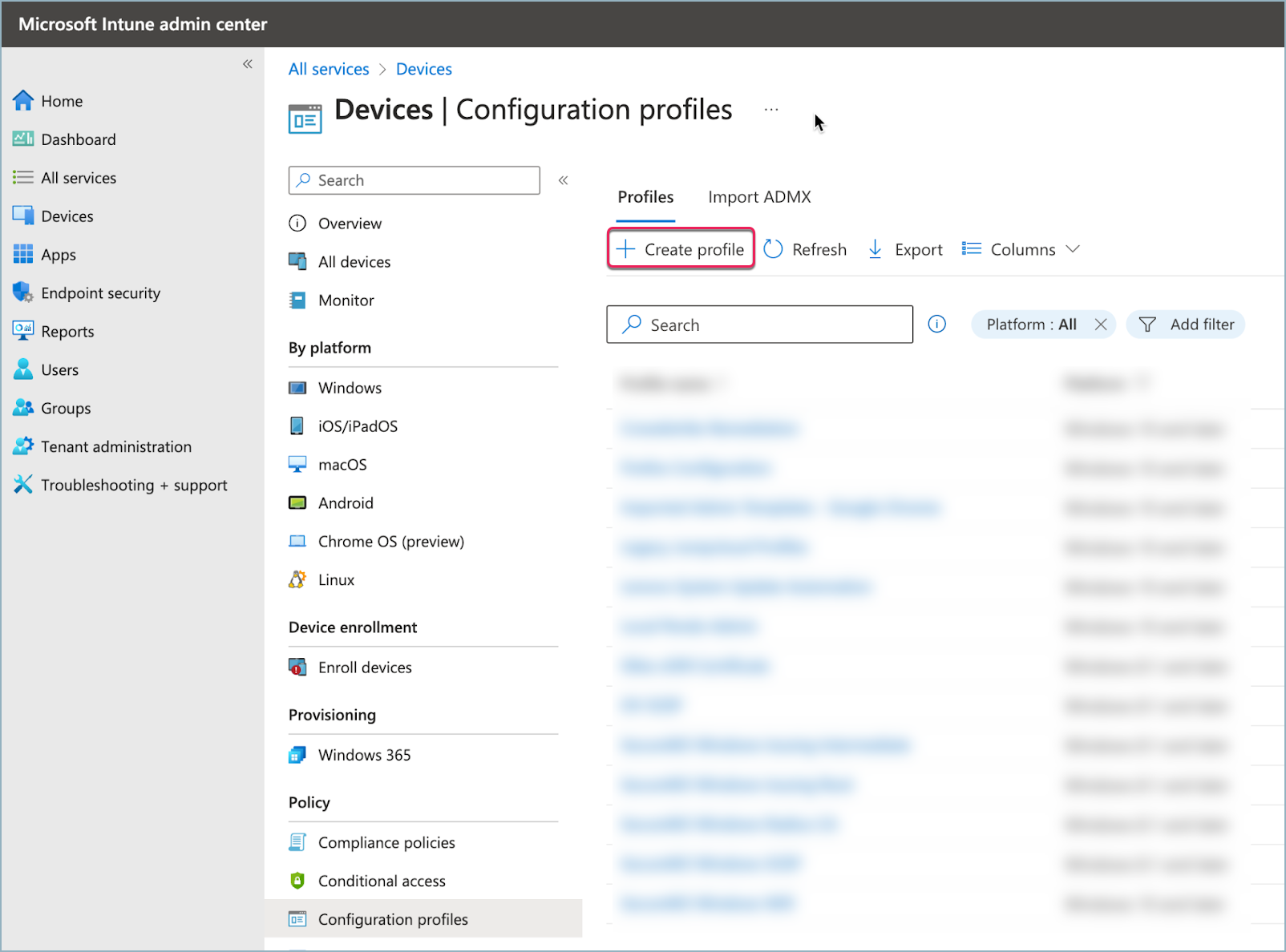This screenshot has width=1286, height=952.
Task: Click the Home icon in left navigation
Action: coord(23,101)
